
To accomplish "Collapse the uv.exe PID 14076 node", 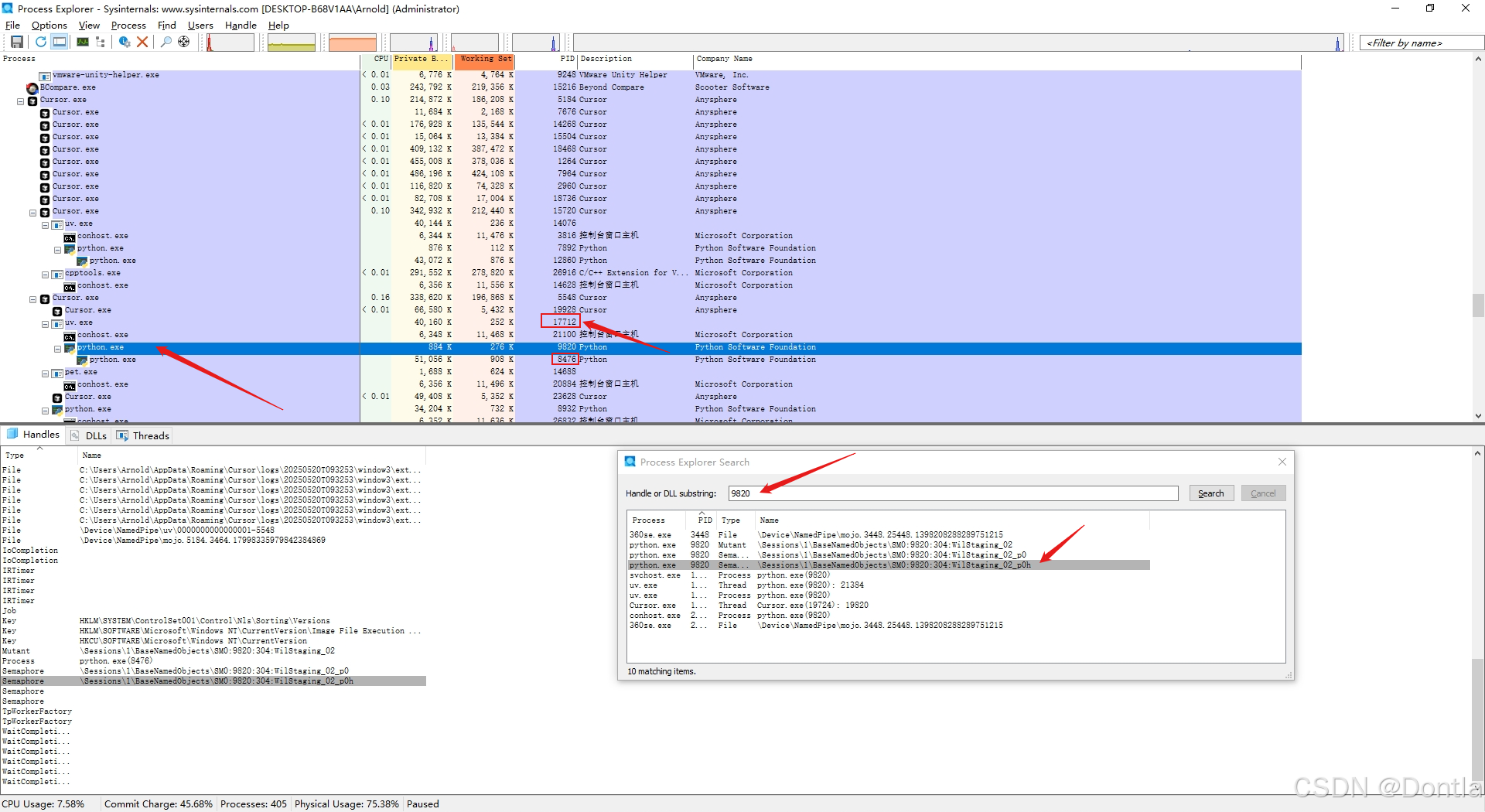I will (x=46, y=225).
